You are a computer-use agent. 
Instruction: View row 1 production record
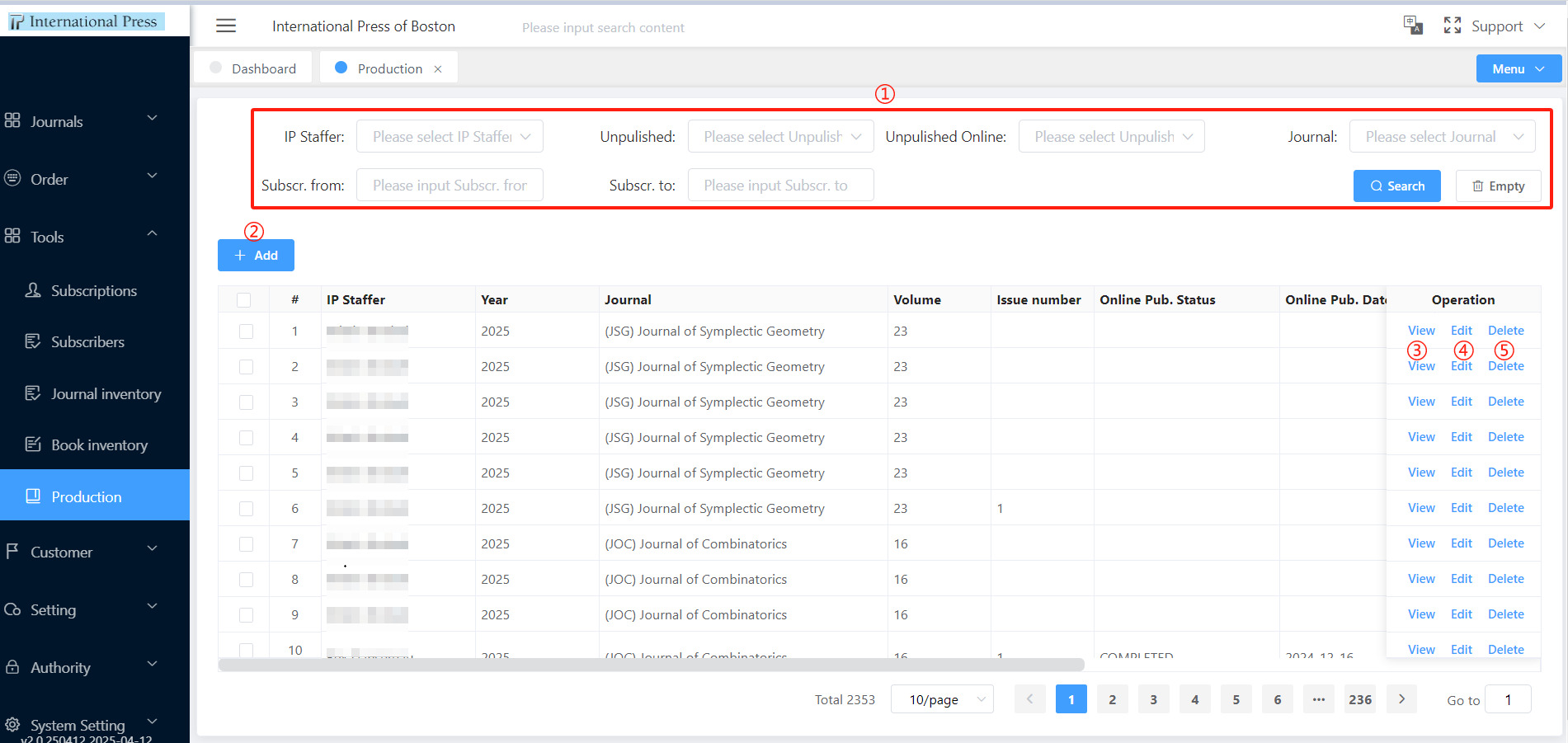pyautogui.click(x=1421, y=331)
